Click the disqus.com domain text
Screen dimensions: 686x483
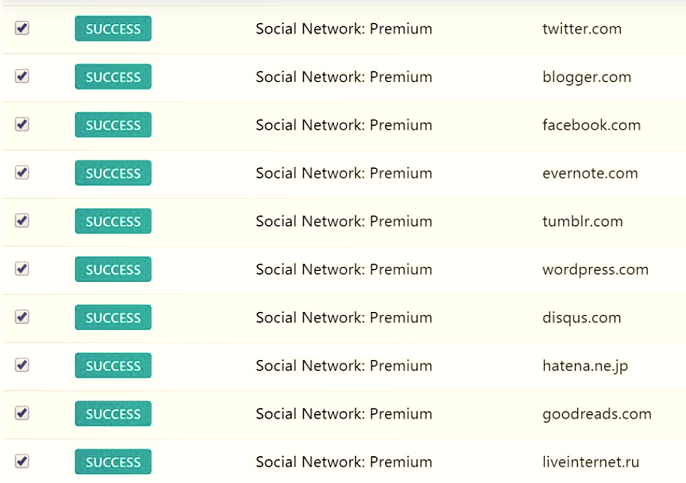(x=582, y=318)
